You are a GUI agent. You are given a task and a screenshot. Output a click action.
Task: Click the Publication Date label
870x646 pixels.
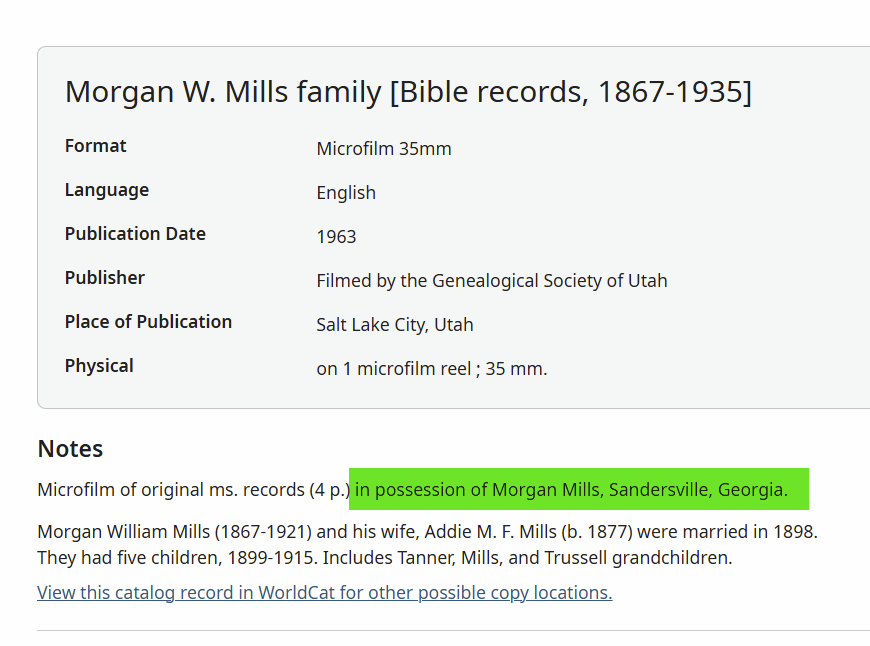[x=135, y=234]
